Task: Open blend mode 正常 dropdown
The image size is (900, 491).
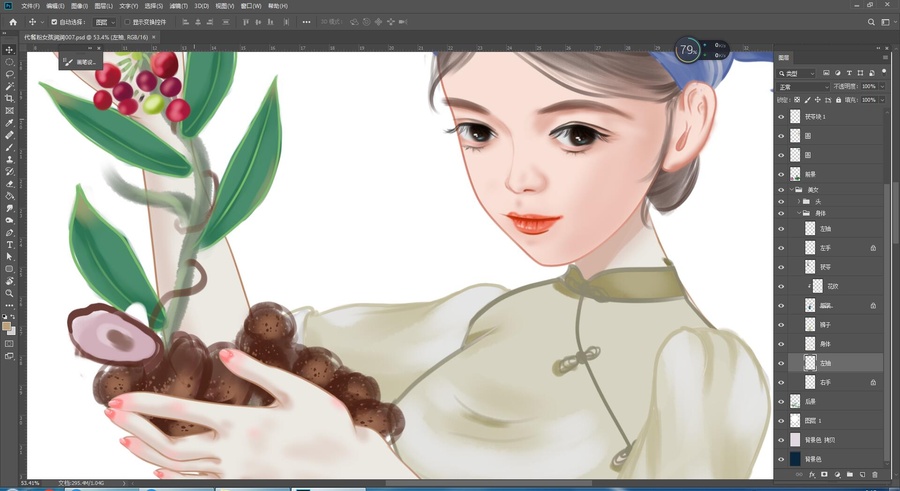Action: (x=804, y=87)
